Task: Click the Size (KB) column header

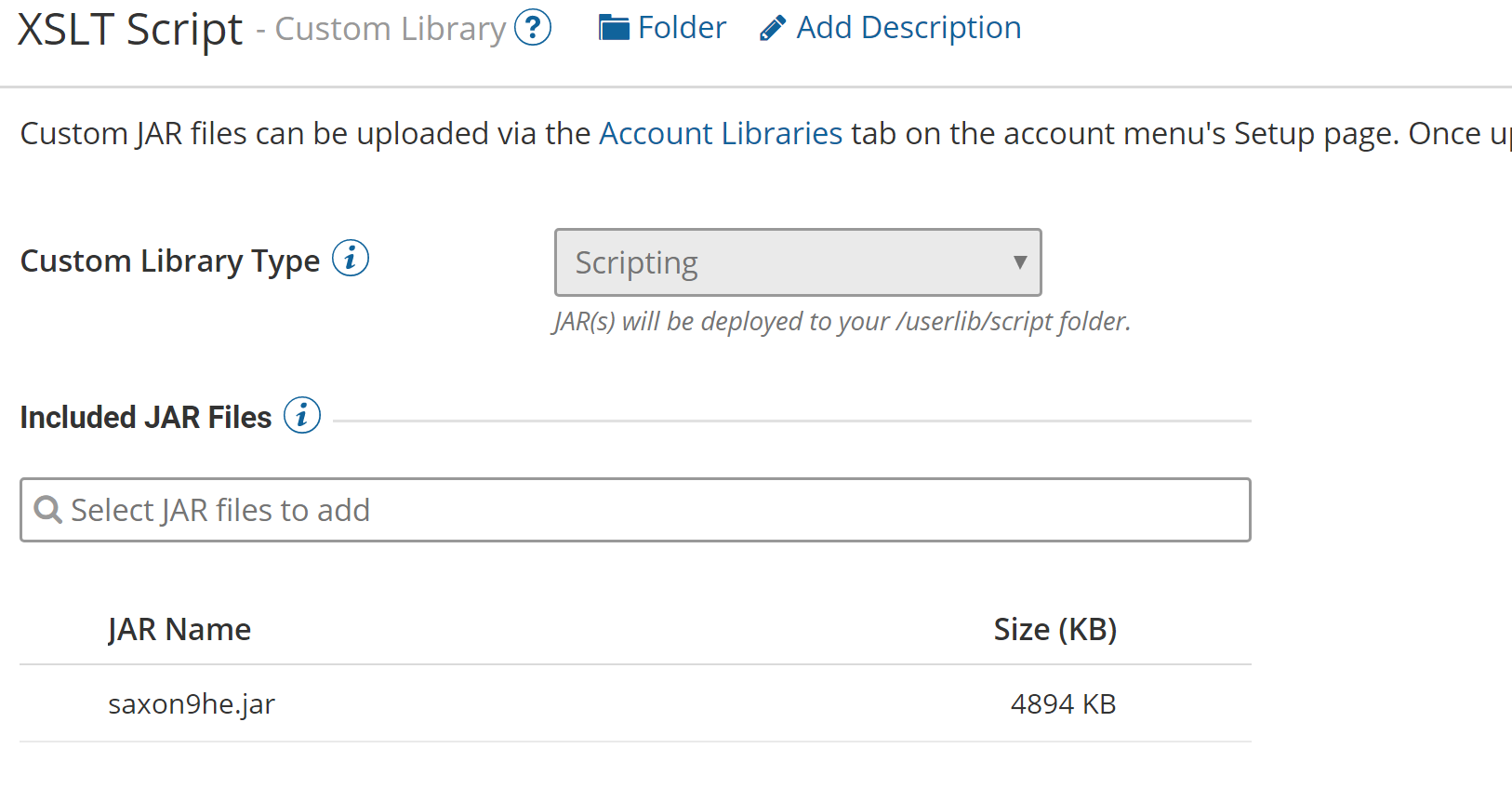Action: 1054,630
